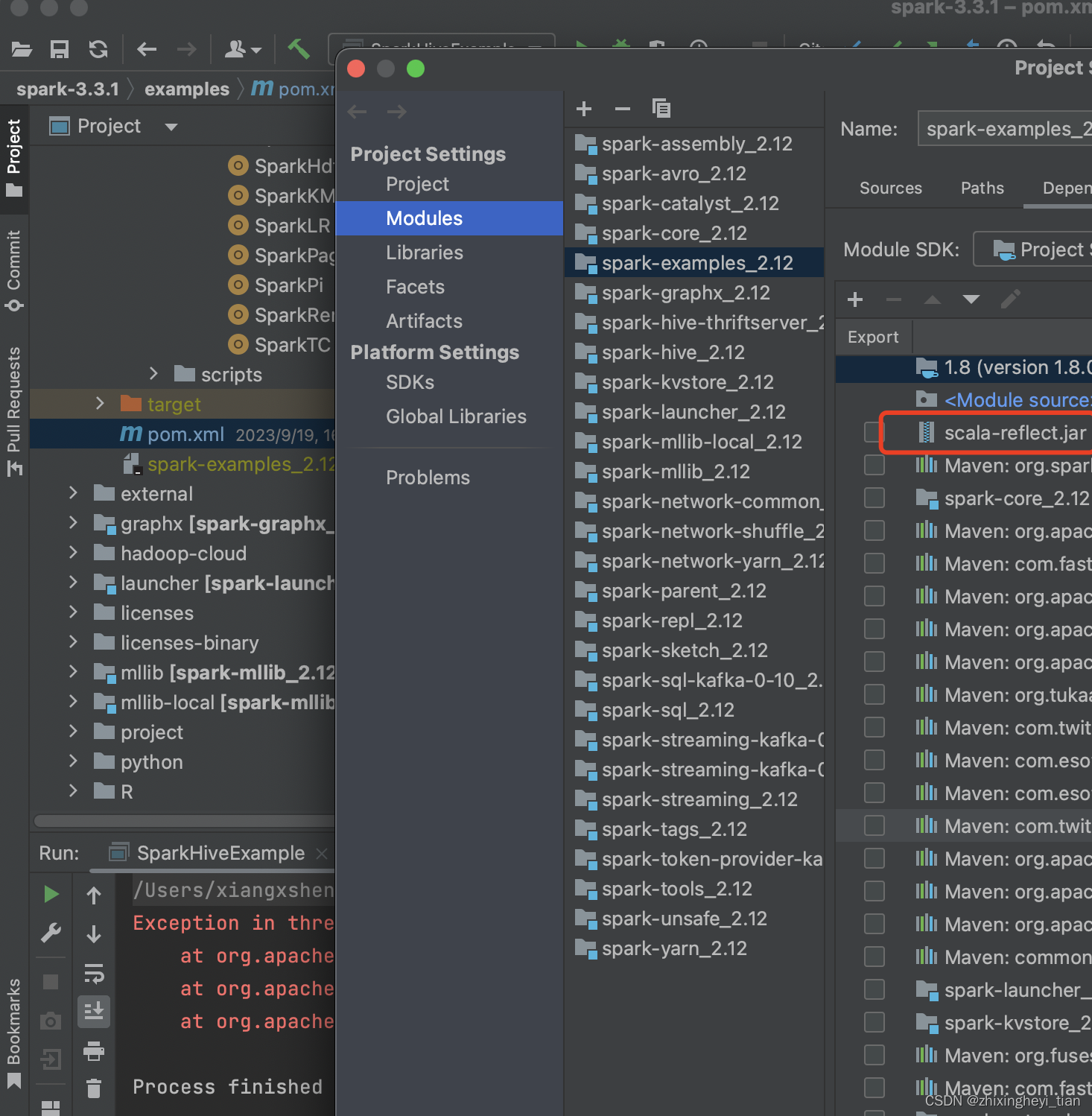Click the Reload/Synchronize toolbar icon
The height and width of the screenshot is (1116, 1092).
coord(98,50)
